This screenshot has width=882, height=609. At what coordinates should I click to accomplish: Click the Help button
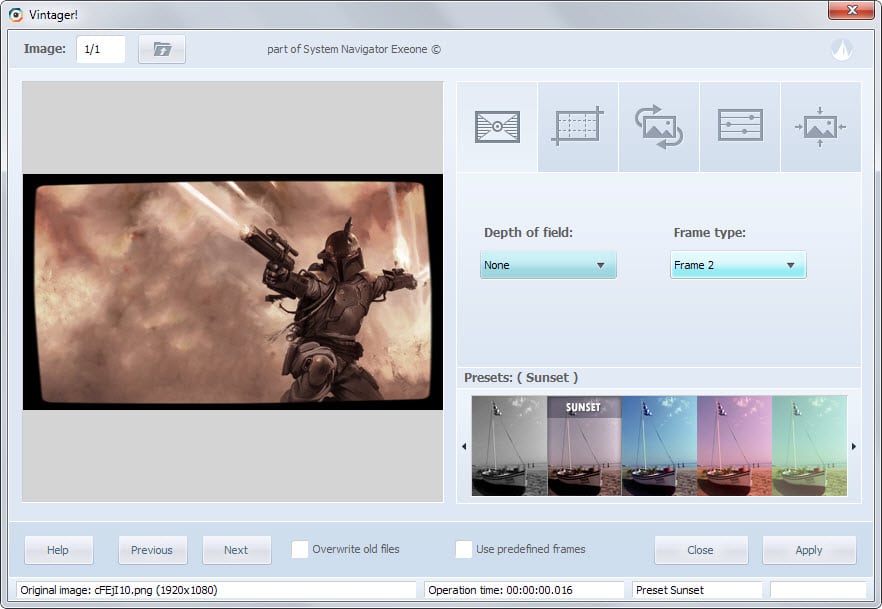(58, 550)
